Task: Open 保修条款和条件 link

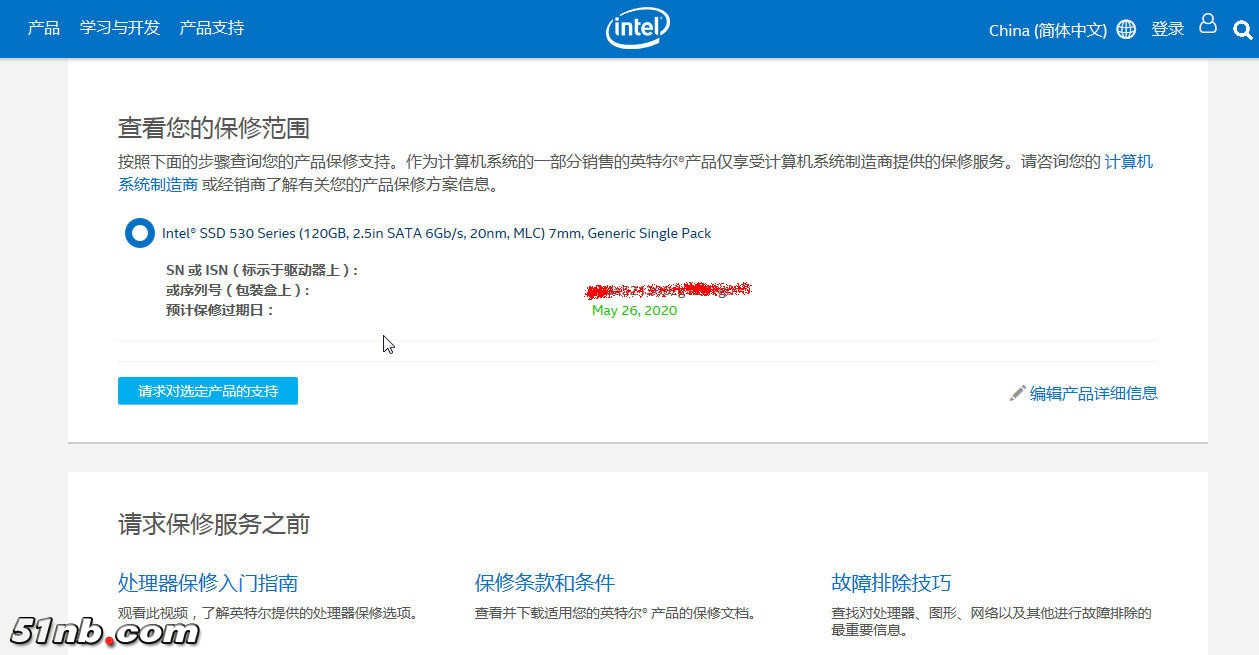Action: pos(545,583)
